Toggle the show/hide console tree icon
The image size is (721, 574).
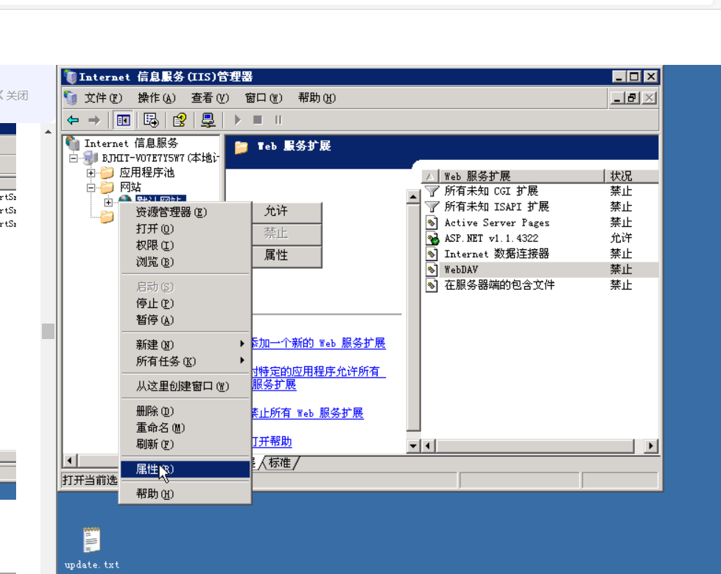[123, 121]
